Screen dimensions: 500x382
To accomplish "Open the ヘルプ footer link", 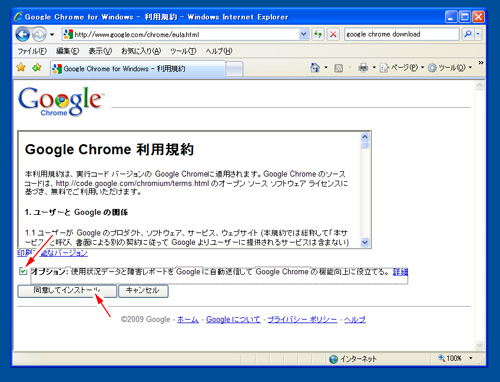I will [355, 319].
